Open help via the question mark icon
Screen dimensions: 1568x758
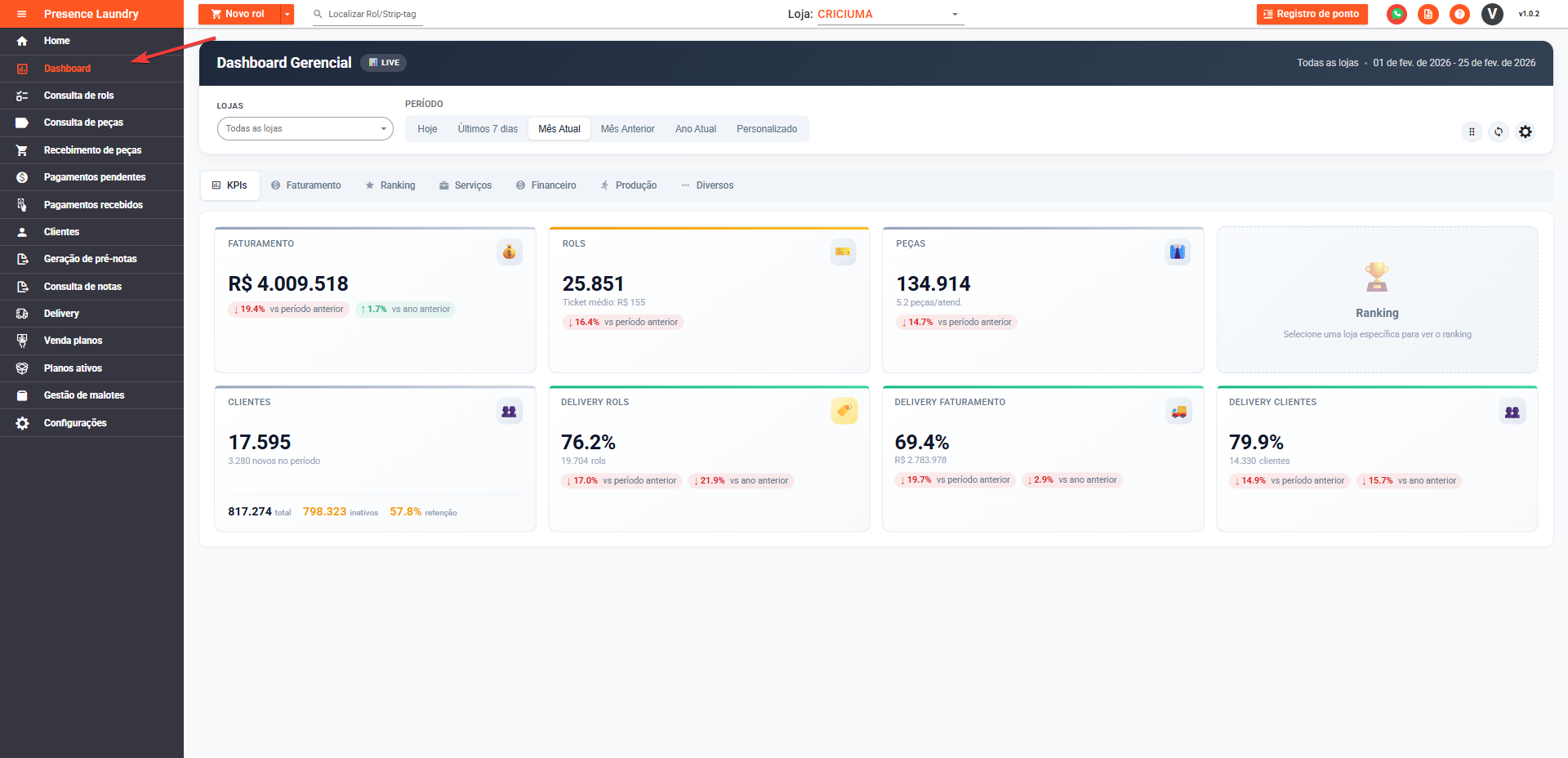(x=1459, y=14)
